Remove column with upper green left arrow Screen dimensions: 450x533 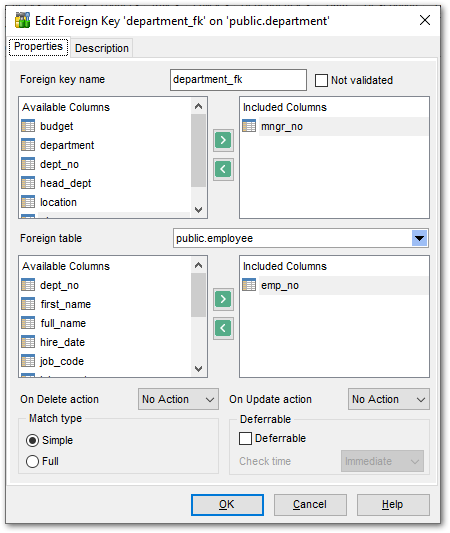(x=223, y=169)
